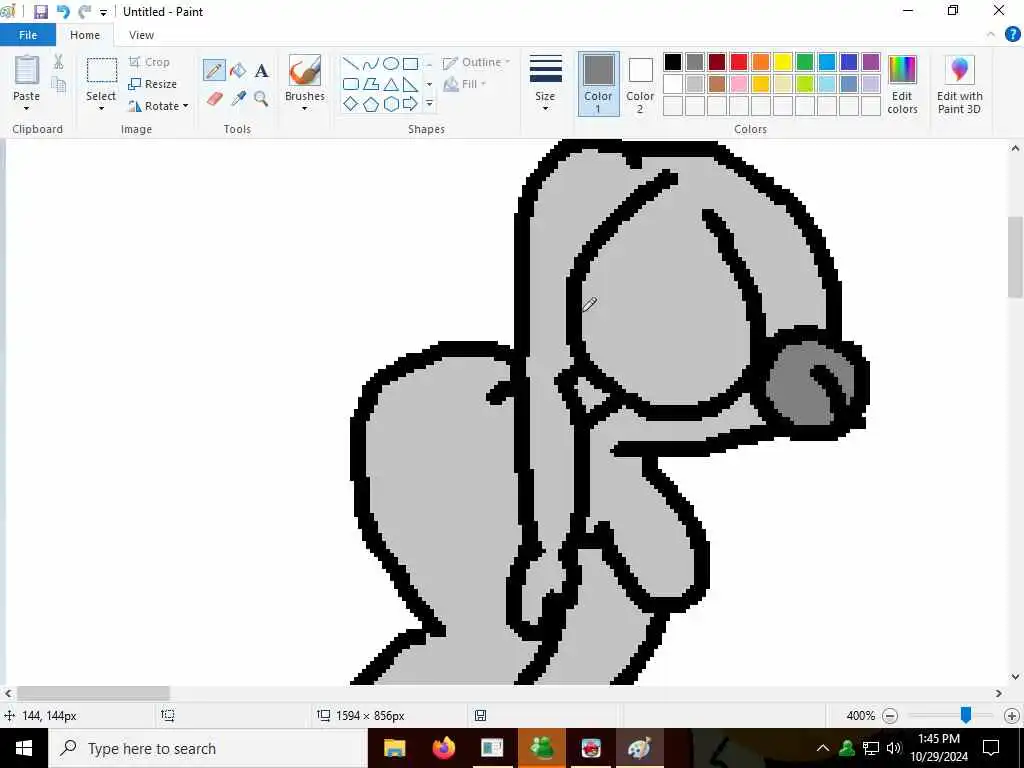Click Edit with Paint 3D
Screen dimensions: 1024x768
tap(959, 85)
